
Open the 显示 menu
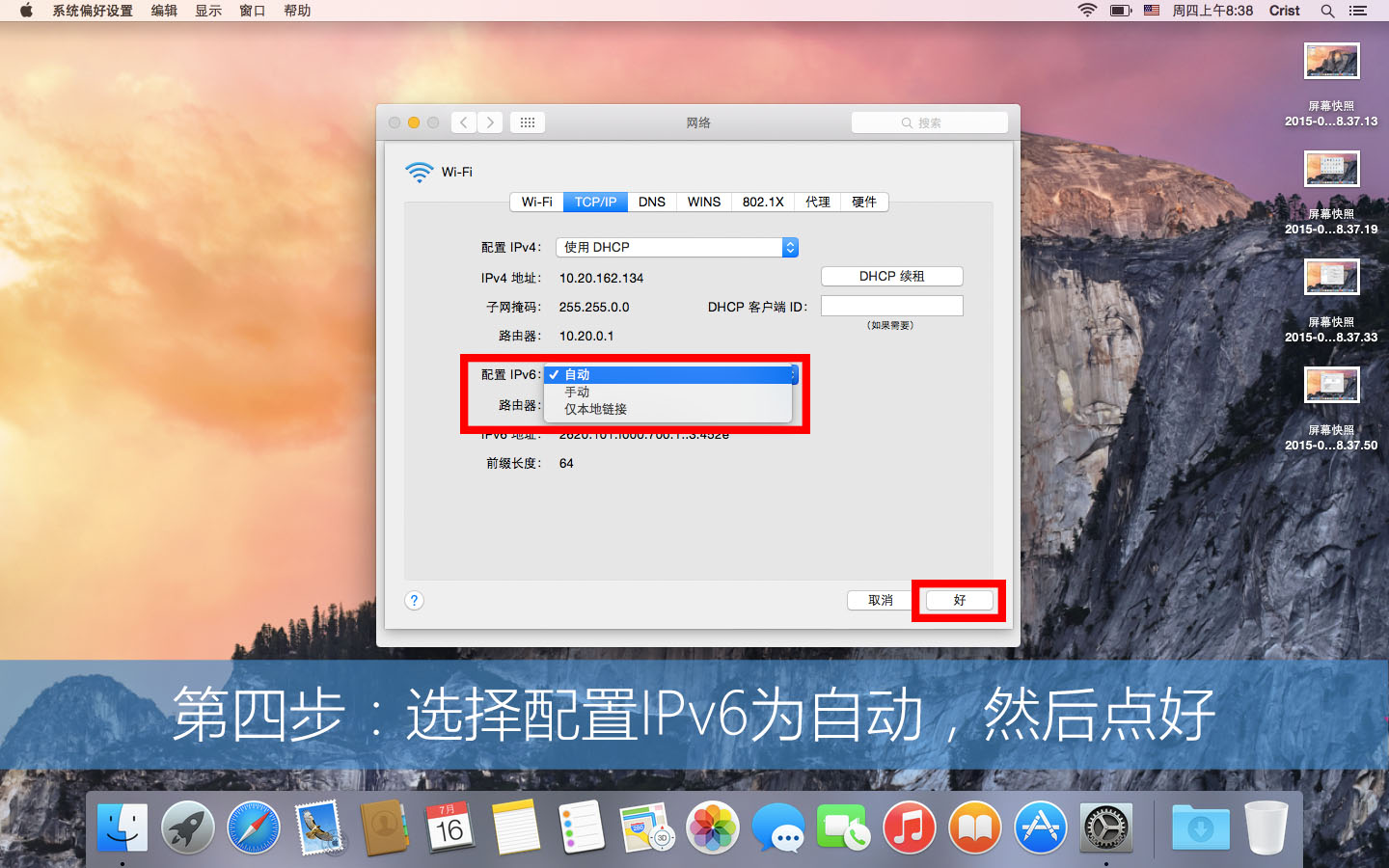pos(208,11)
